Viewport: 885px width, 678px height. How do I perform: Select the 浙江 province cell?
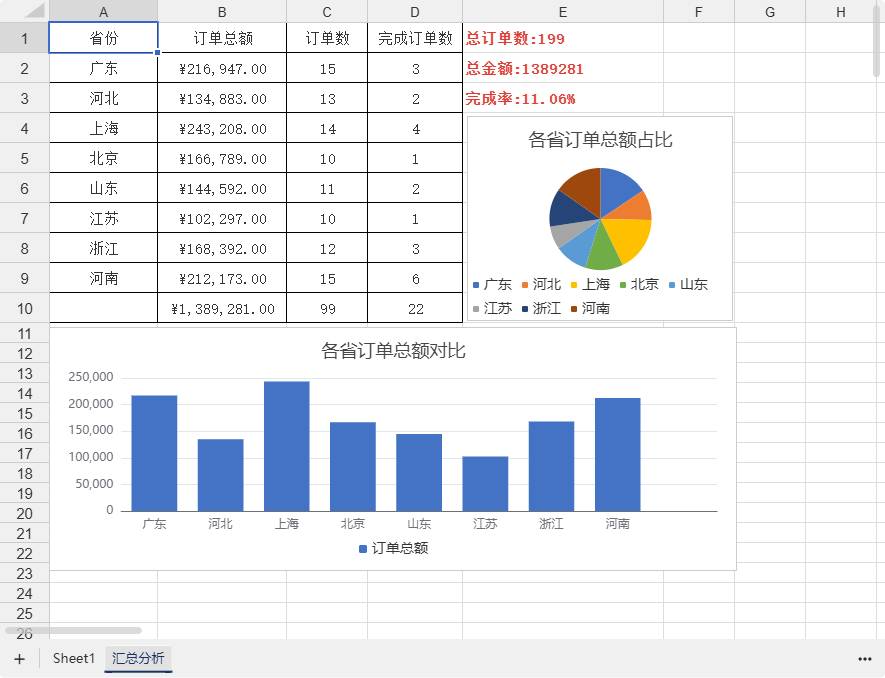coord(103,248)
